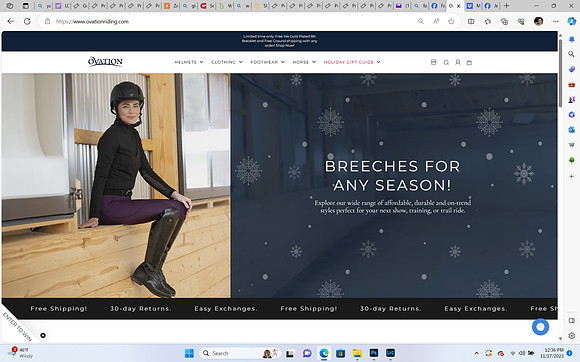Viewport: 580px width, 362px height.
Task: Open the blue chat bubble widget
Action: click(540, 327)
